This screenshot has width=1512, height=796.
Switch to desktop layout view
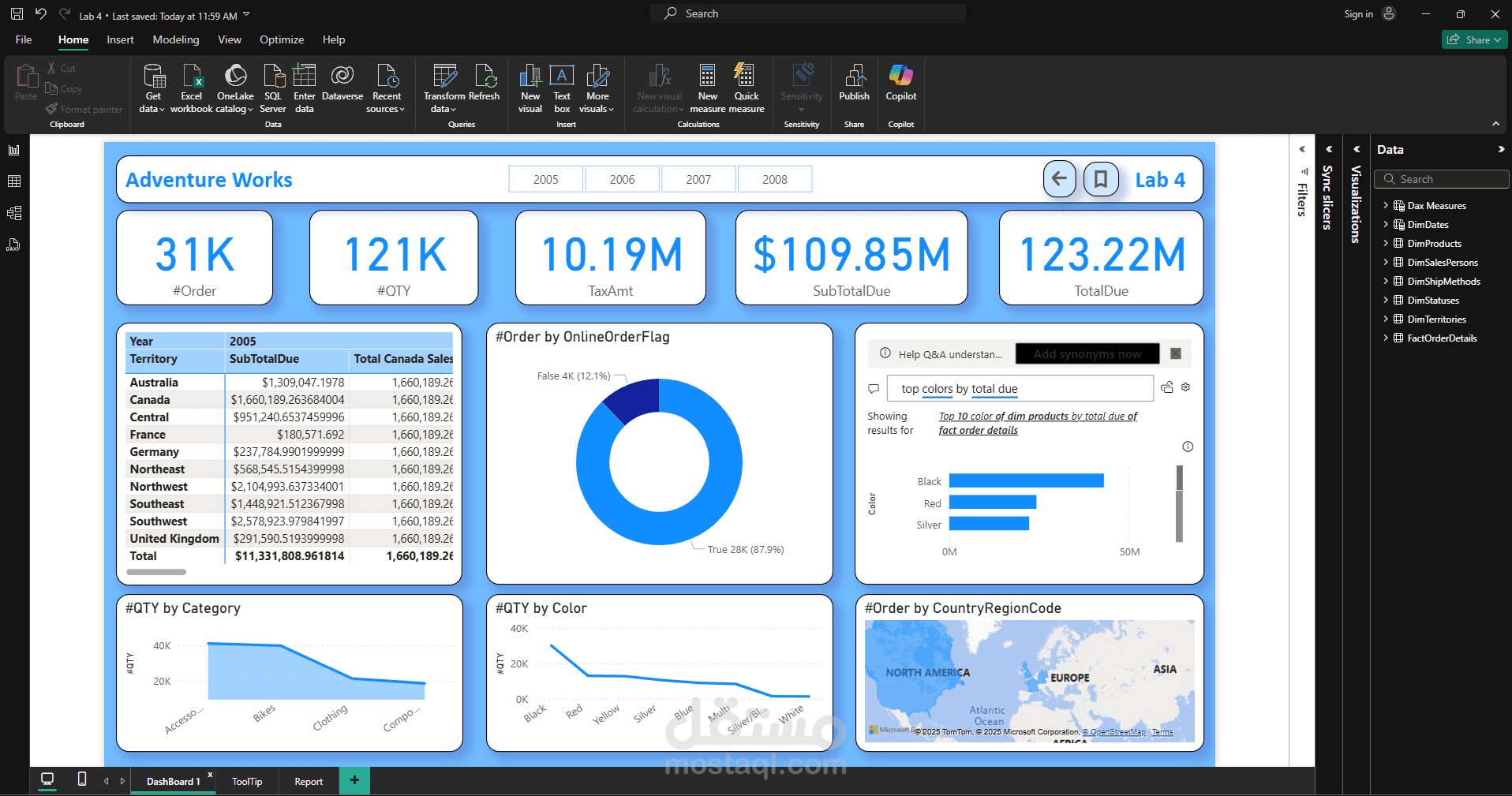click(x=47, y=779)
